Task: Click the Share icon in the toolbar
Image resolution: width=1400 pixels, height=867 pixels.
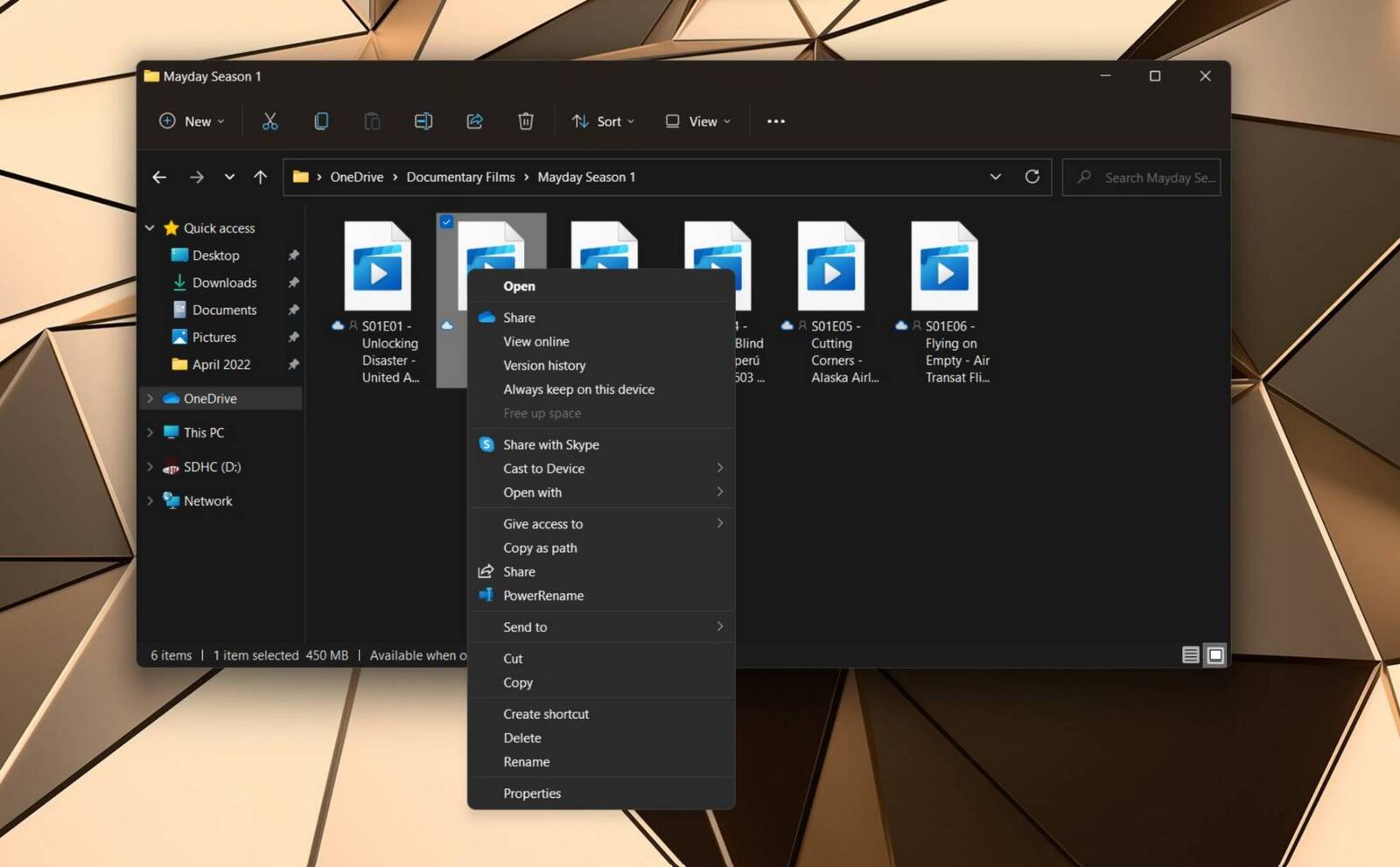Action: pos(475,121)
